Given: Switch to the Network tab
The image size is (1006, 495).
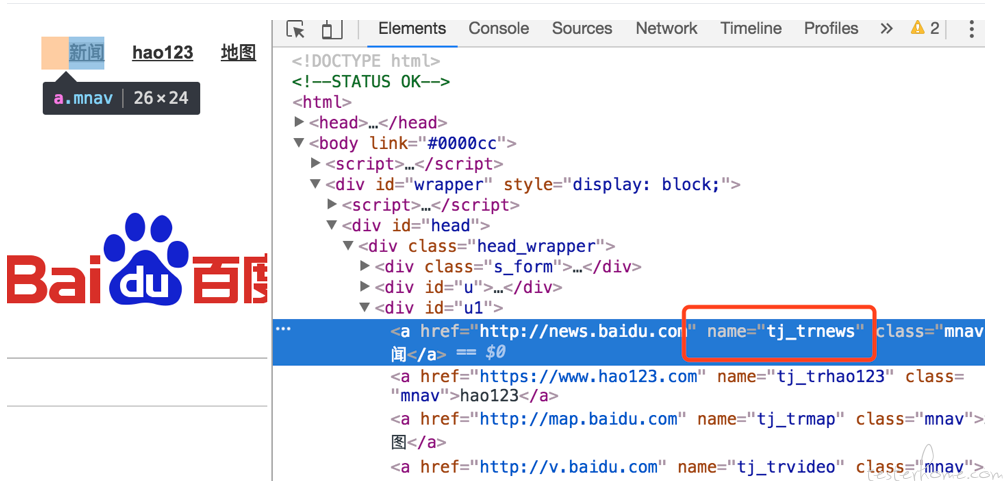Looking at the screenshot, I should point(666,28).
